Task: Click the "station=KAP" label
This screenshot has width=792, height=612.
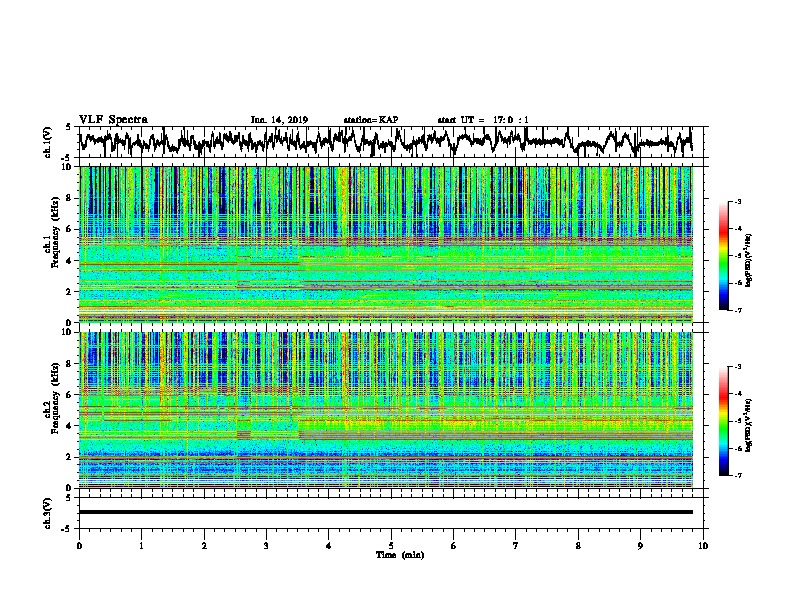Action: coord(371,120)
